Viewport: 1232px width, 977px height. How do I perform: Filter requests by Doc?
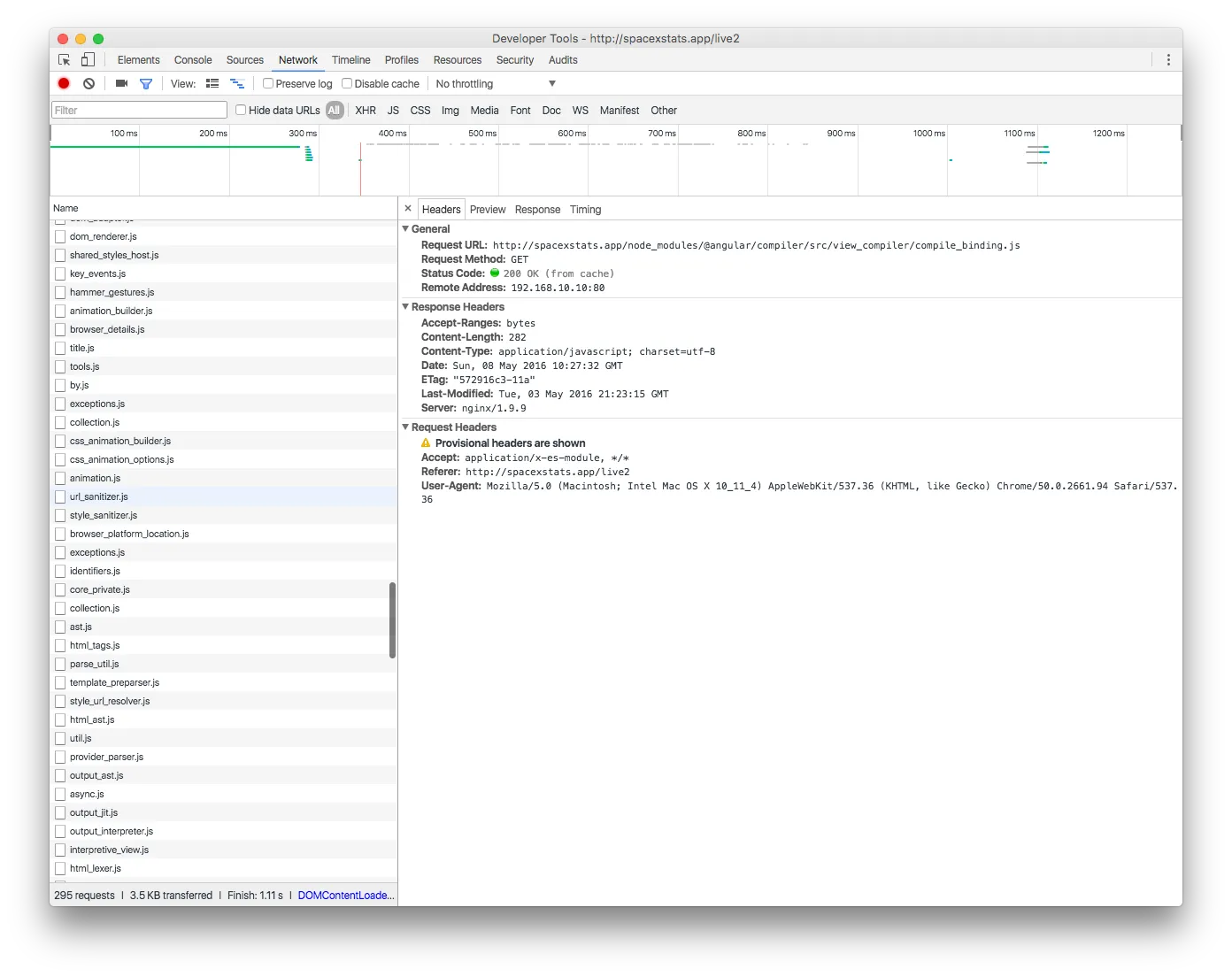pos(551,111)
